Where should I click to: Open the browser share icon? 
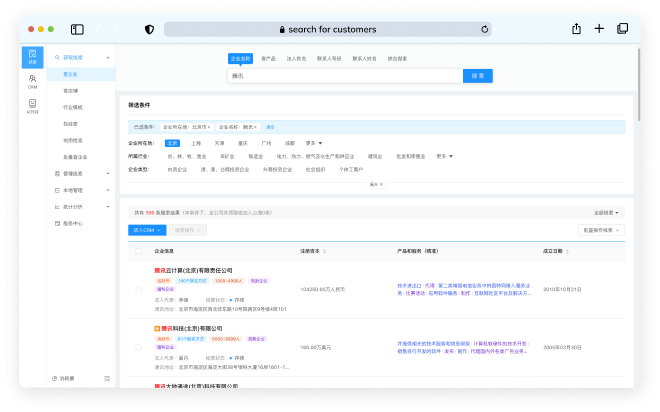[x=576, y=29]
